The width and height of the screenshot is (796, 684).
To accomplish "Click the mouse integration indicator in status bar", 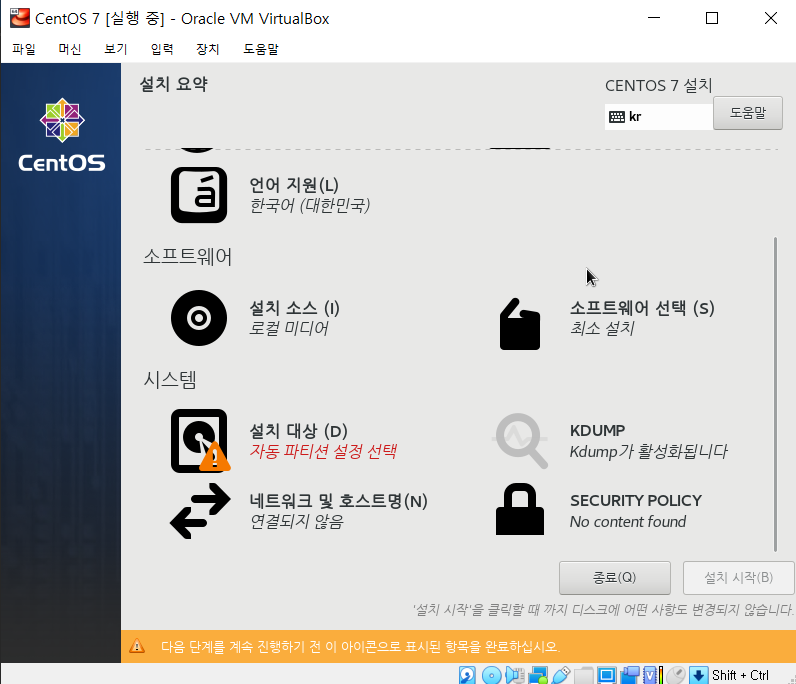I will point(676,675).
